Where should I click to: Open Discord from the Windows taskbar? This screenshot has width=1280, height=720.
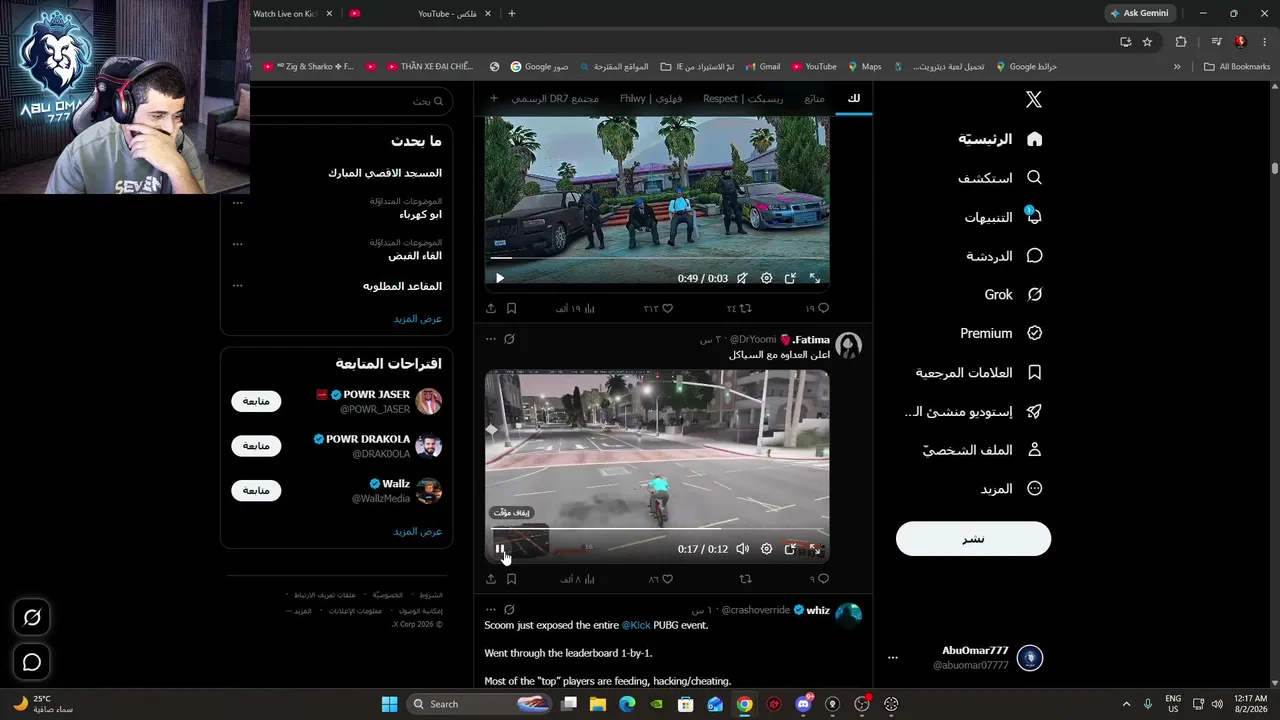click(x=803, y=704)
